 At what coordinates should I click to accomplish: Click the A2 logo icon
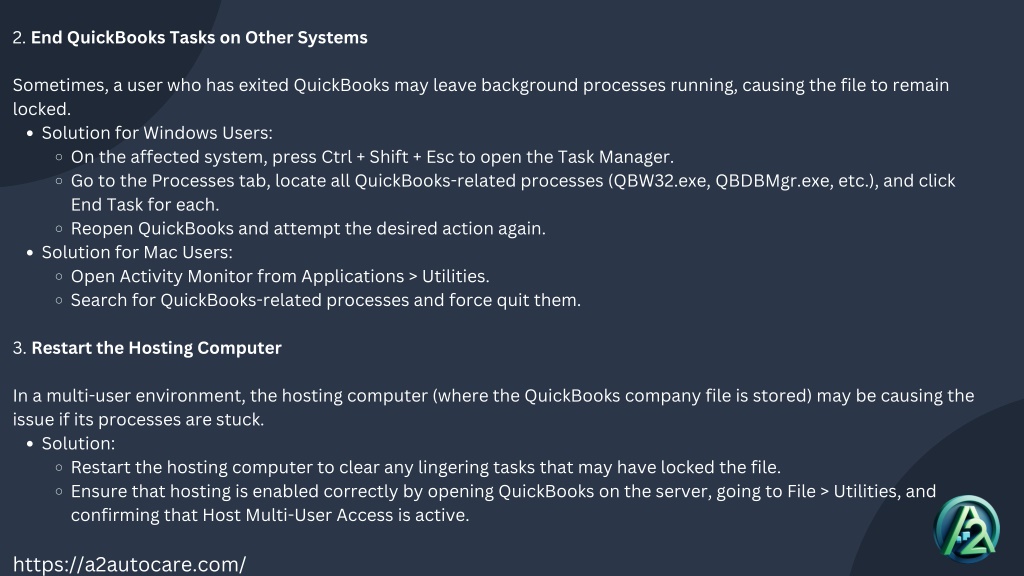[967, 529]
